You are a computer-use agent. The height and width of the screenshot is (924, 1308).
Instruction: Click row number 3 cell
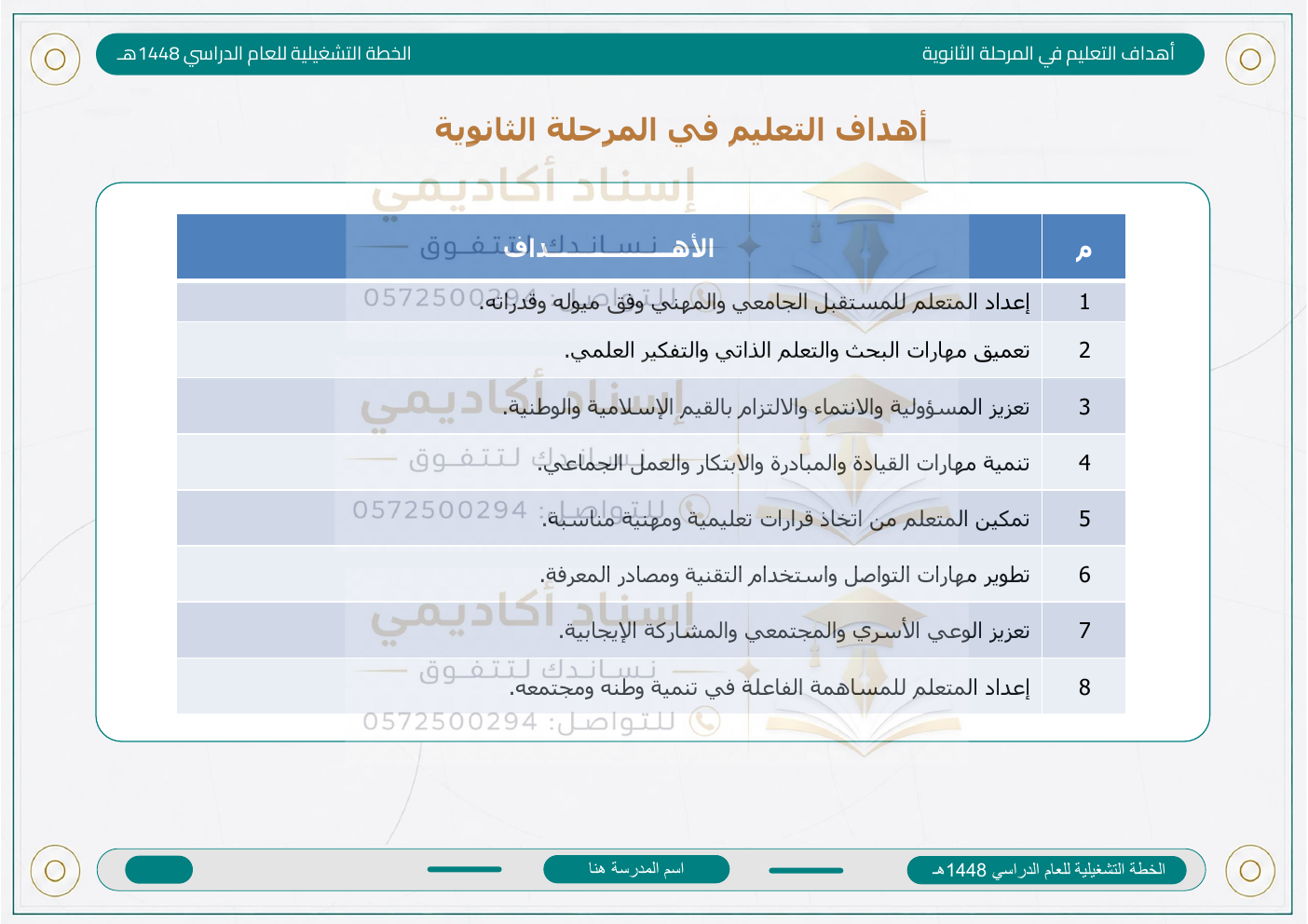pos(1083,406)
